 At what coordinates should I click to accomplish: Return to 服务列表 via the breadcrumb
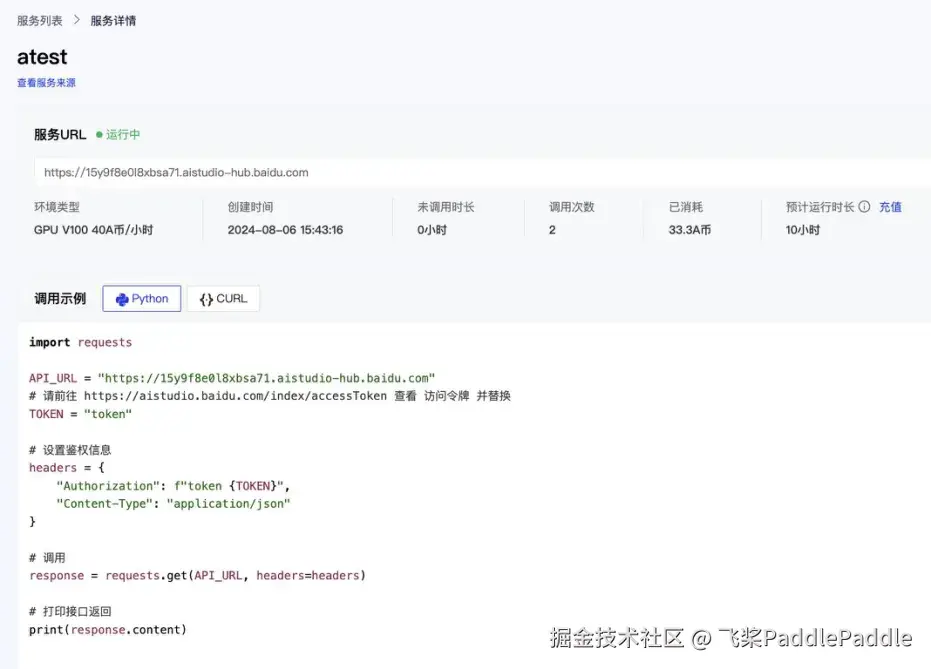point(40,18)
